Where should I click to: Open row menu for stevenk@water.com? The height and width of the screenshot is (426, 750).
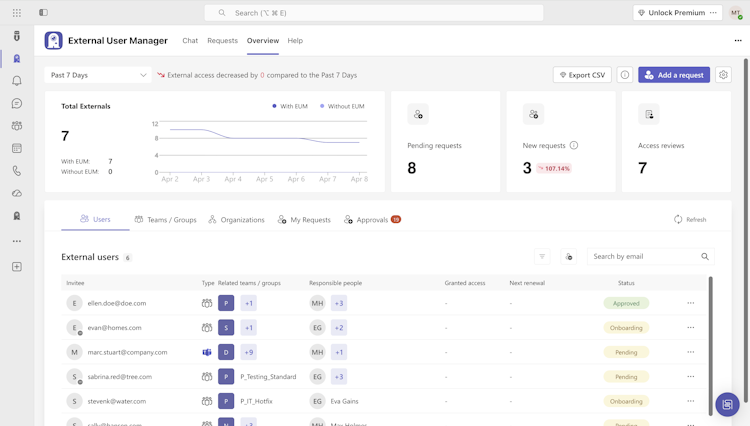coord(691,401)
